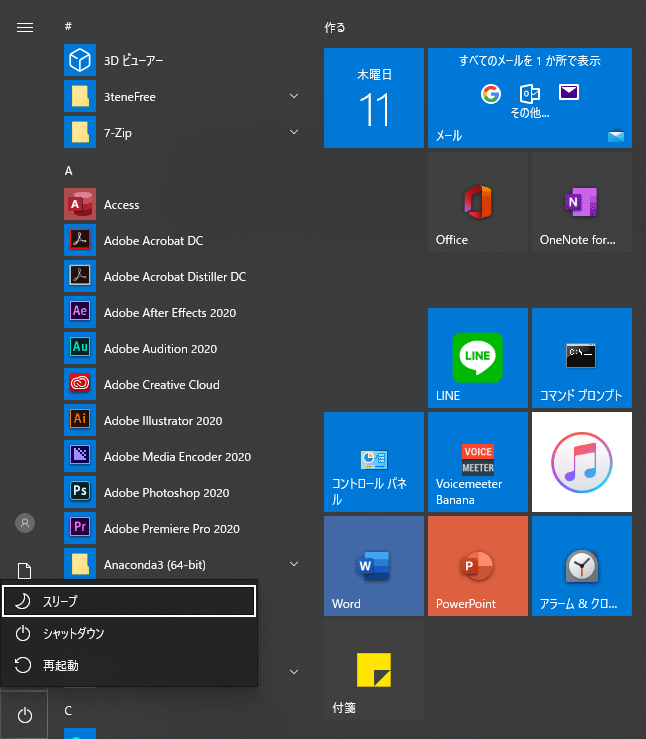Expand the 3teneFree folder

[x=294, y=96]
